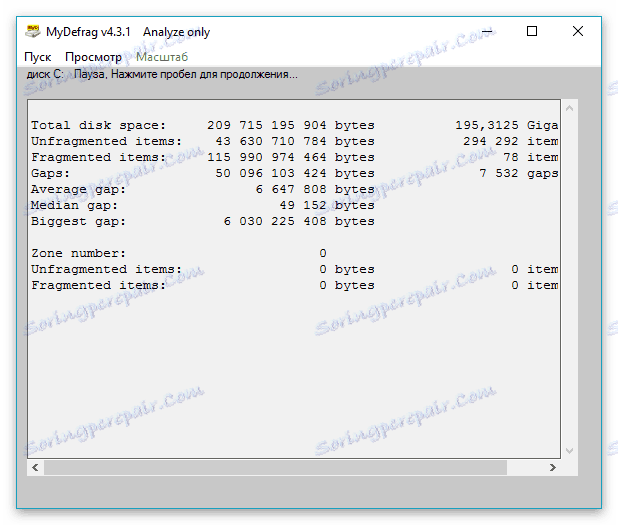Click the '78' fragmented items count
This screenshot has height=525, width=618.
pos(510,157)
